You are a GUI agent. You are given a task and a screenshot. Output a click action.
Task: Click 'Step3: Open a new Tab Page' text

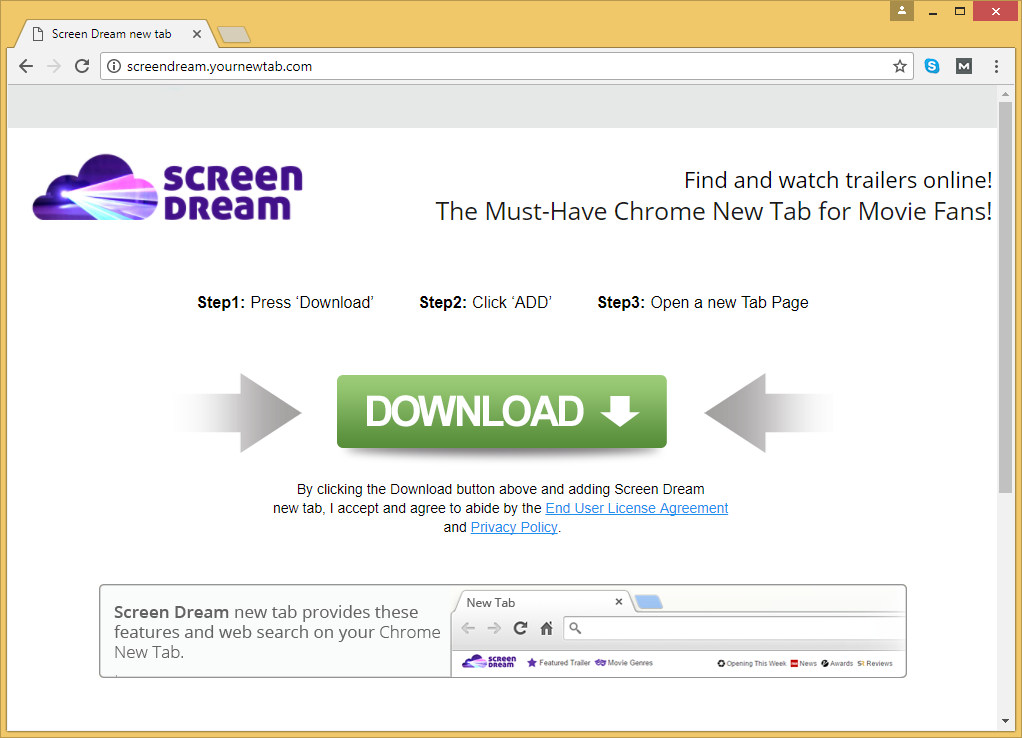coord(703,303)
